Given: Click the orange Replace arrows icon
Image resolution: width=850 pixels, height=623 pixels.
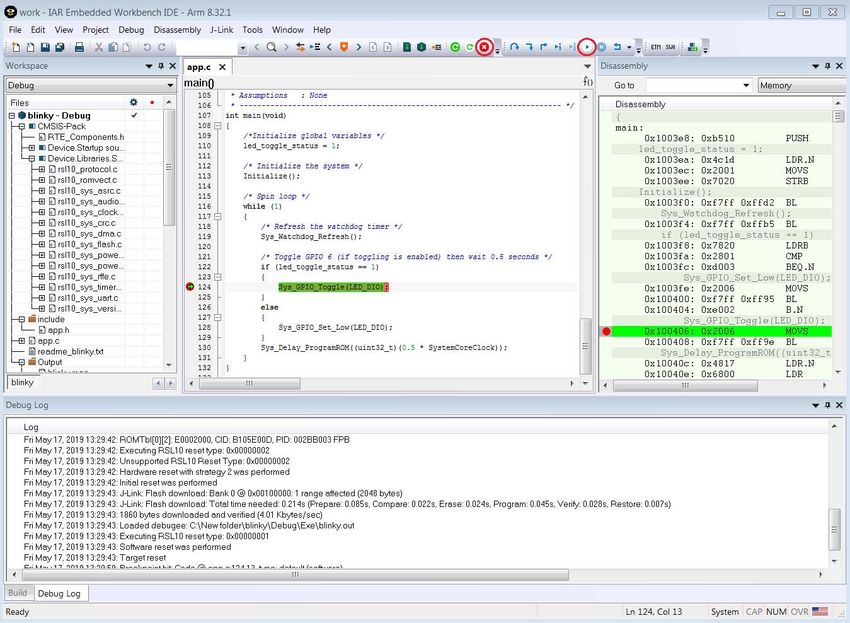Looking at the screenshot, I should (x=300, y=47).
